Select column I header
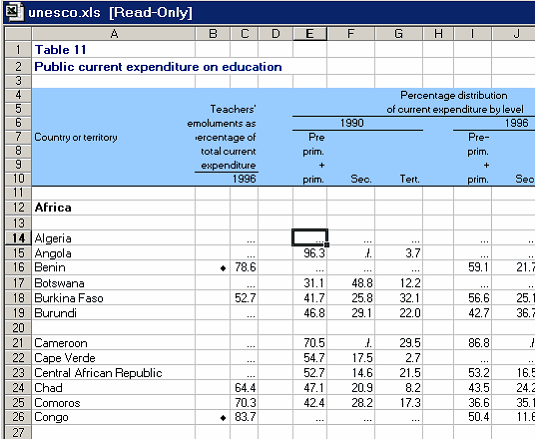Viewport: 535px width, 439px height. pyautogui.click(x=473, y=34)
